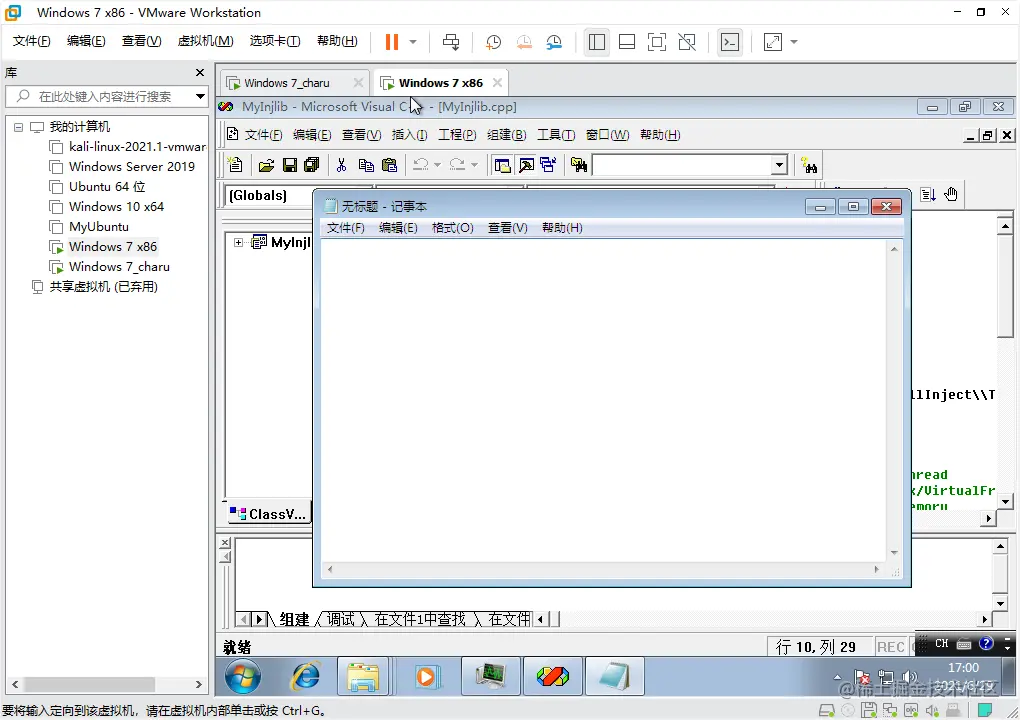Expand the MyInjl classes tree node
The image size is (1020, 720).
(239, 243)
